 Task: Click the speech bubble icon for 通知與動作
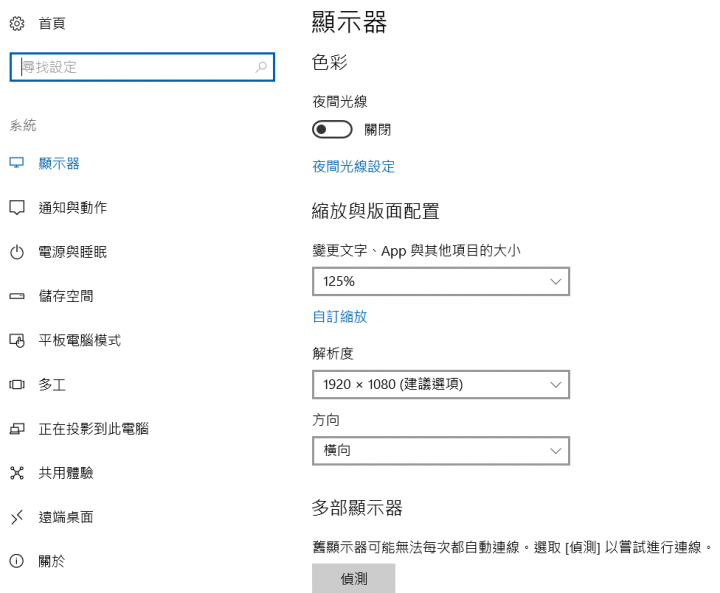coord(17,208)
